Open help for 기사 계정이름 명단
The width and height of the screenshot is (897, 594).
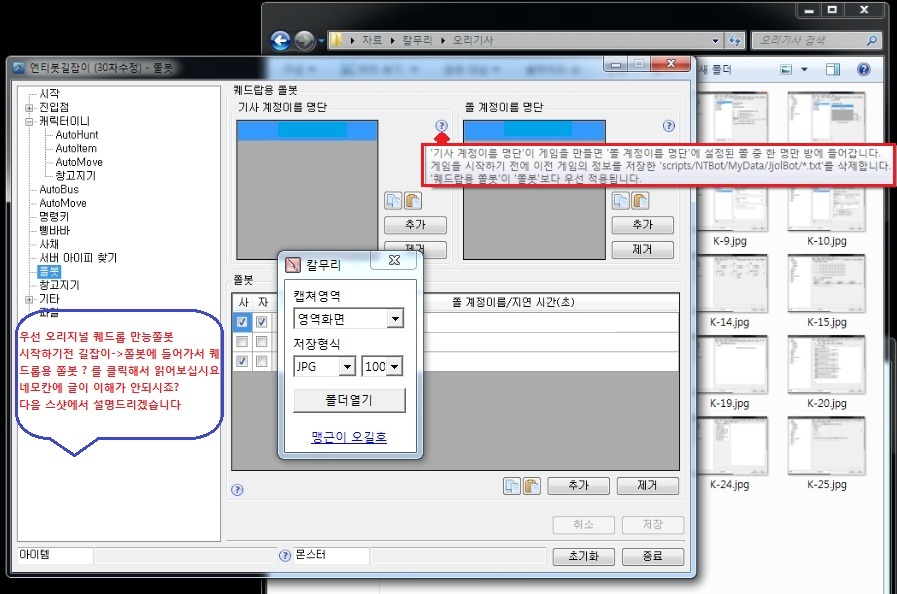click(x=441, y=125)
